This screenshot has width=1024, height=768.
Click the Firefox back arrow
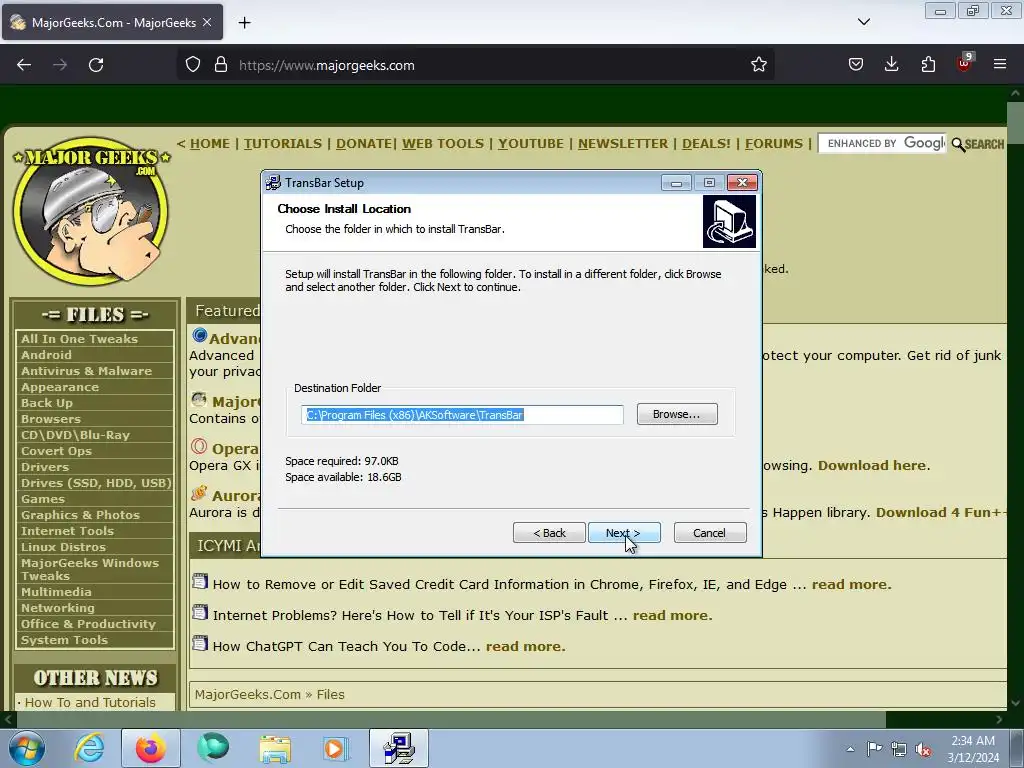24,65
